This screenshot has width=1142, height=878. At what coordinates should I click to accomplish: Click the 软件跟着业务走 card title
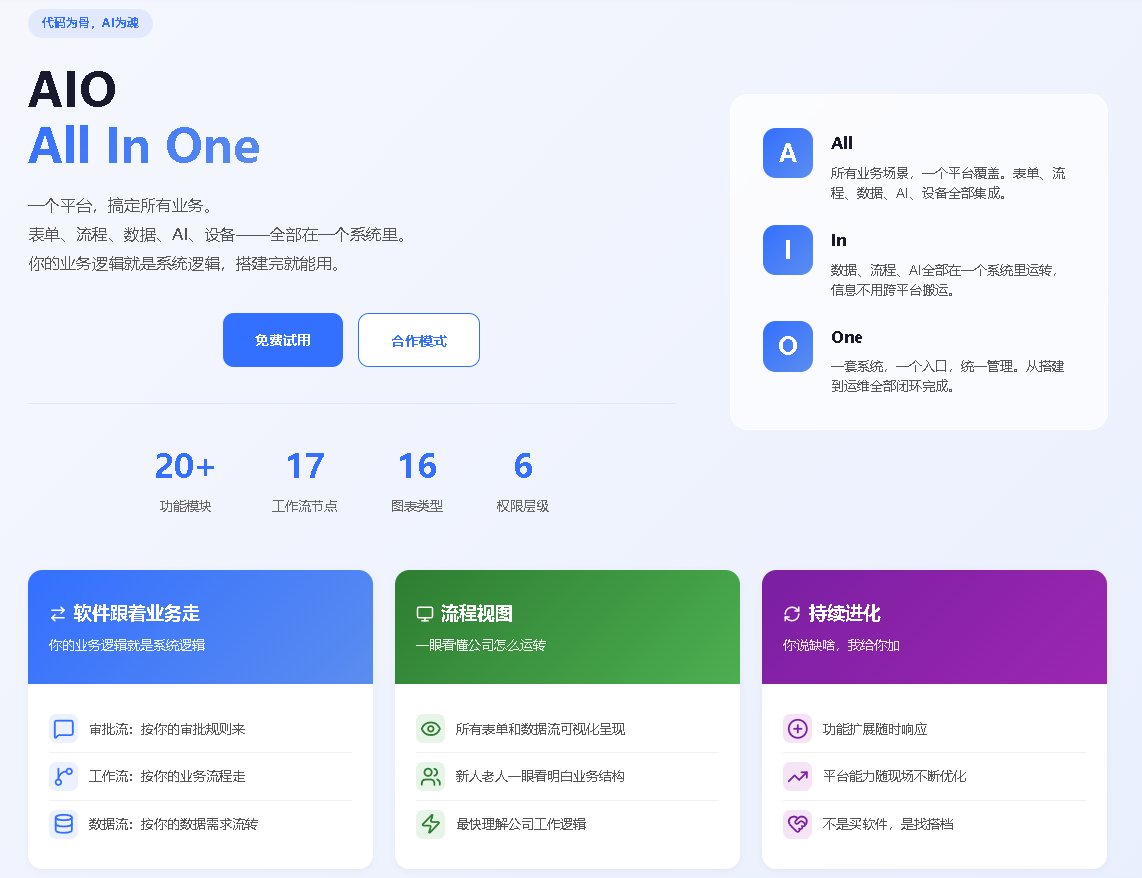click(x=137, y=614)
